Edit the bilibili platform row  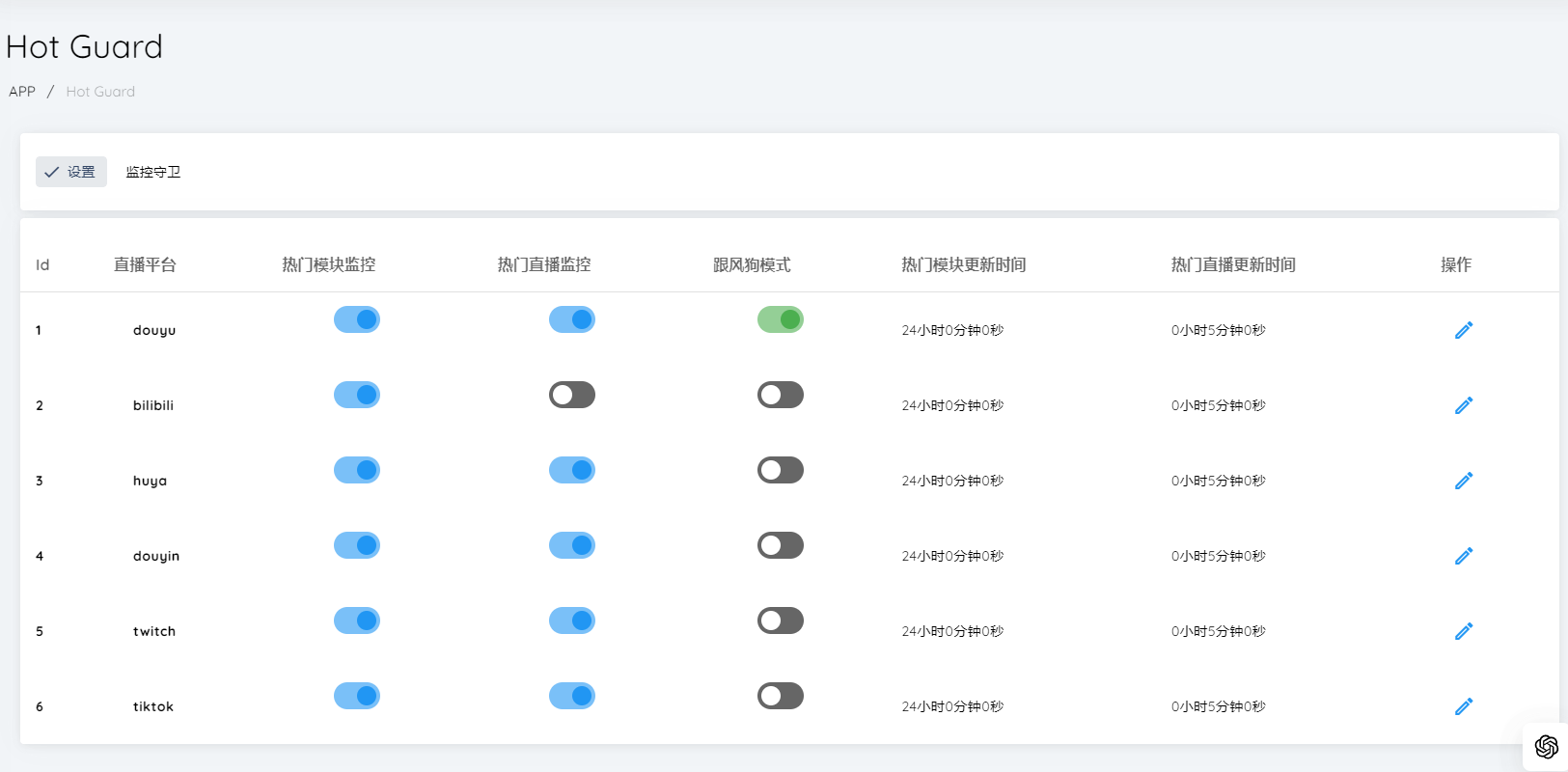pos(1463,405)
